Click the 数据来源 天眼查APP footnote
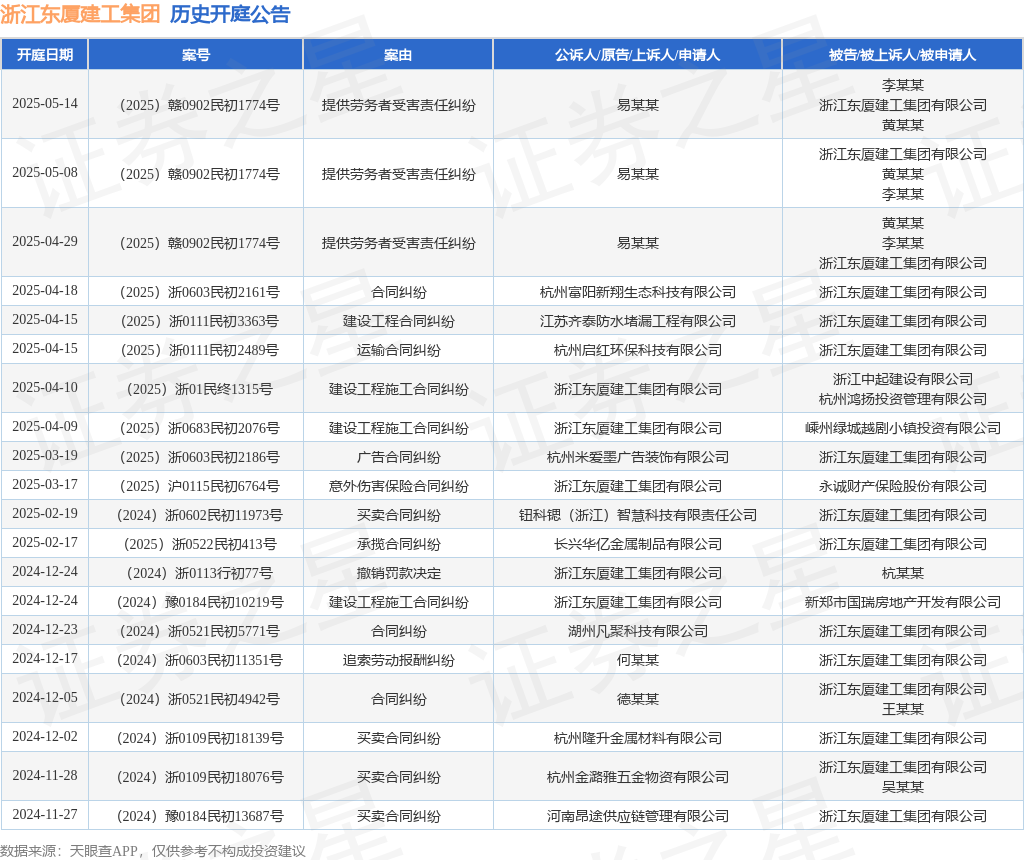The image size is (1024, 860). (x=153, y=852)
